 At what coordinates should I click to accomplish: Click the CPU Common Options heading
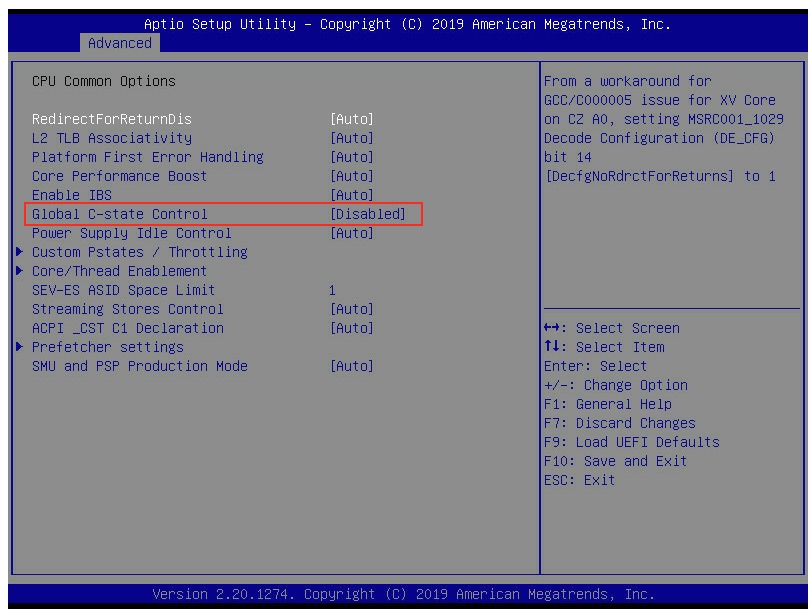pos(103,81)
